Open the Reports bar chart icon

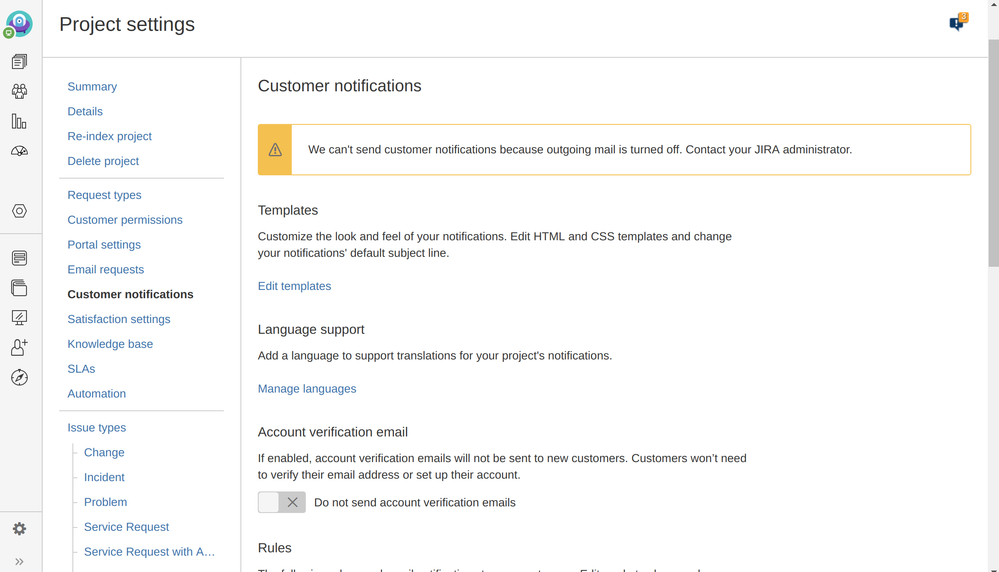pos(19,121)
